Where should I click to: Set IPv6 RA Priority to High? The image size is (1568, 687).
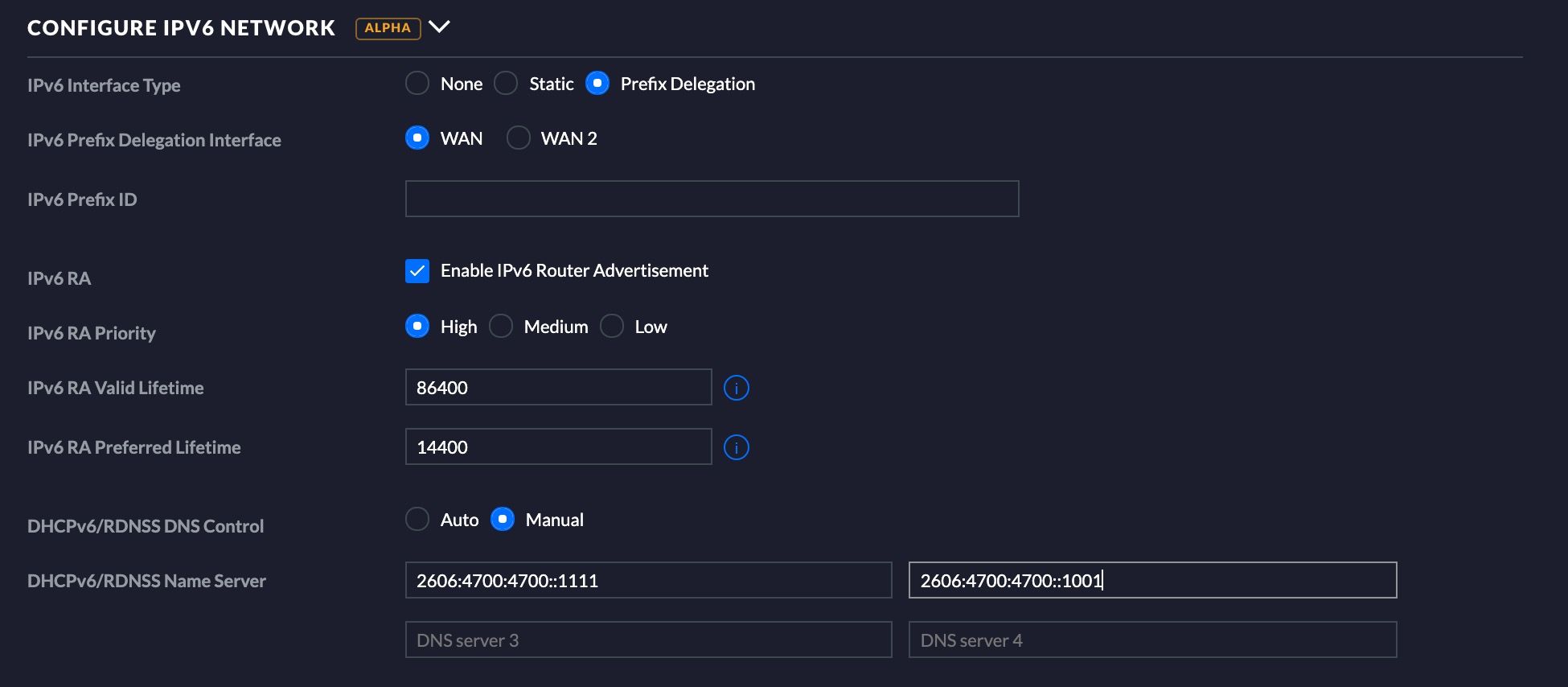click(417, 327)
